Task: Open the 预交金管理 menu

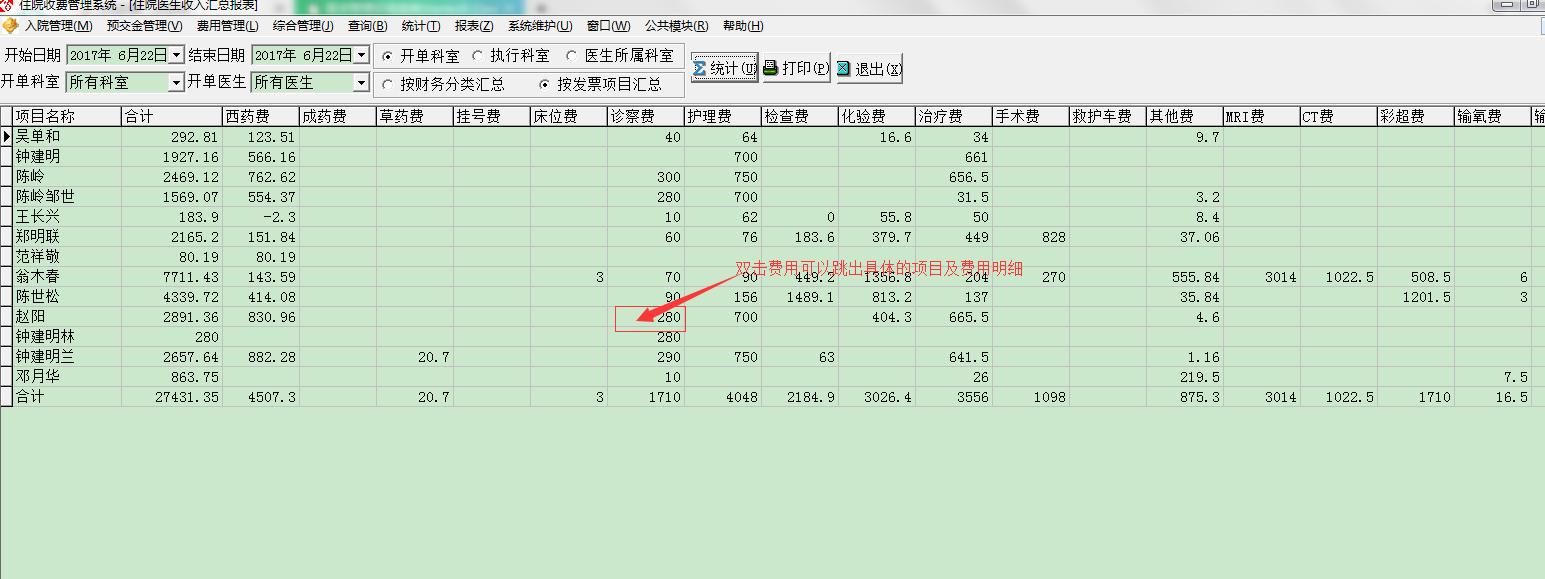Action: click(x=144, y=26)
